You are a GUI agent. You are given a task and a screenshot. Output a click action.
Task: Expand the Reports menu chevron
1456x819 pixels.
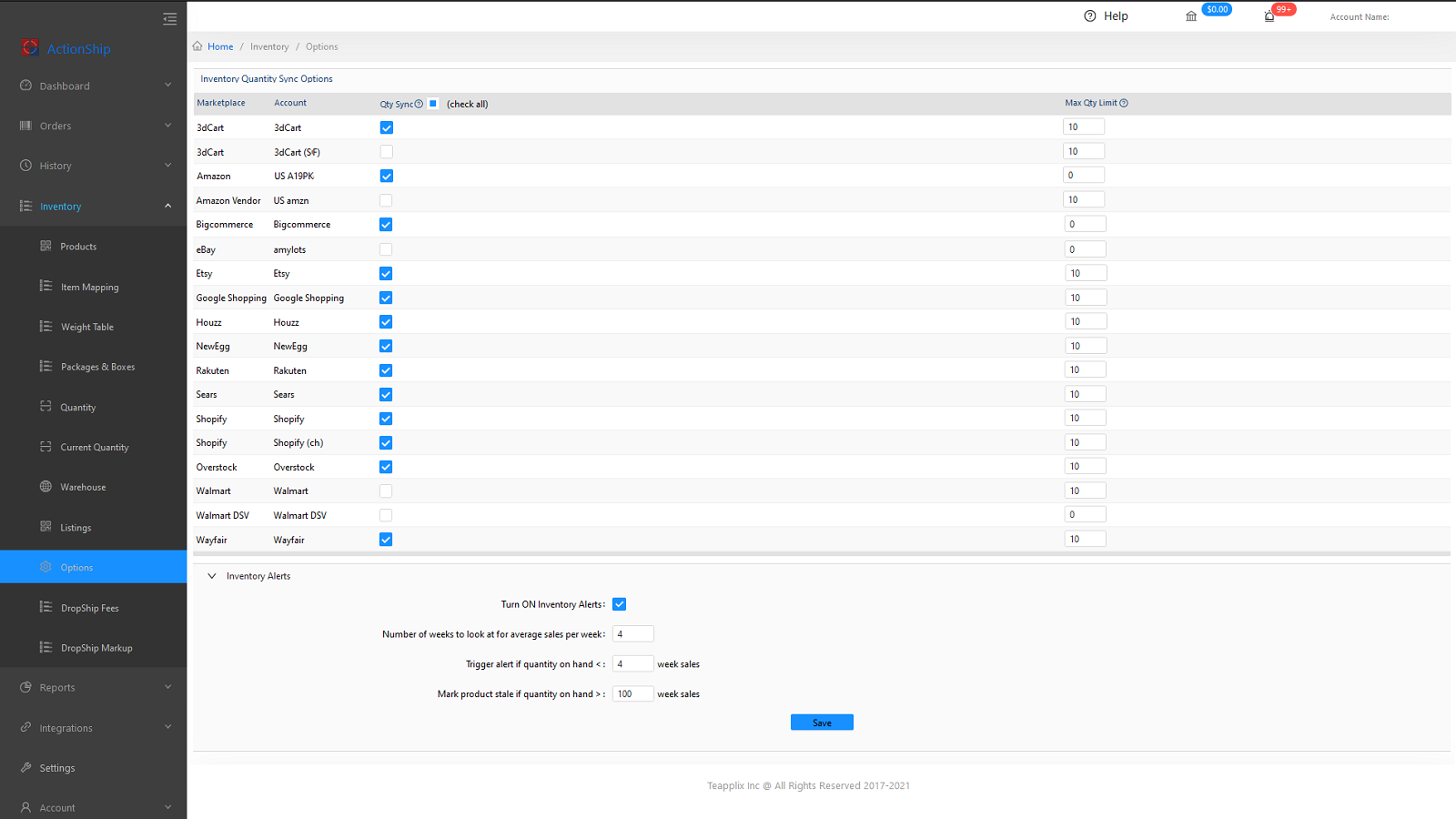168,687
